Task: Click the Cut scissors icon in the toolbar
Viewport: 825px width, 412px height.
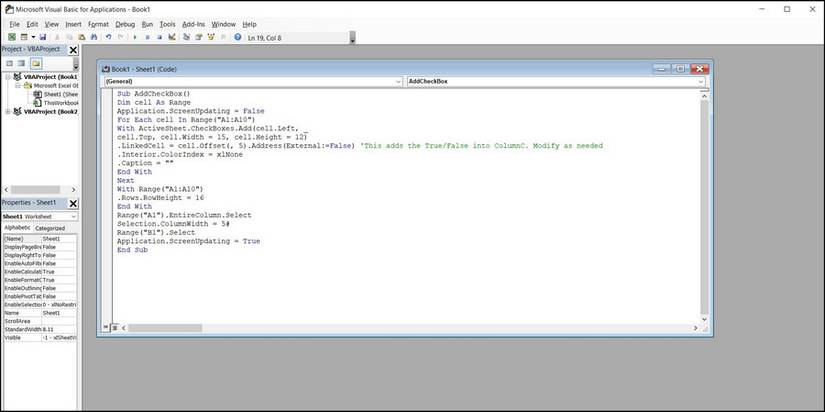Action: (57, 37)
